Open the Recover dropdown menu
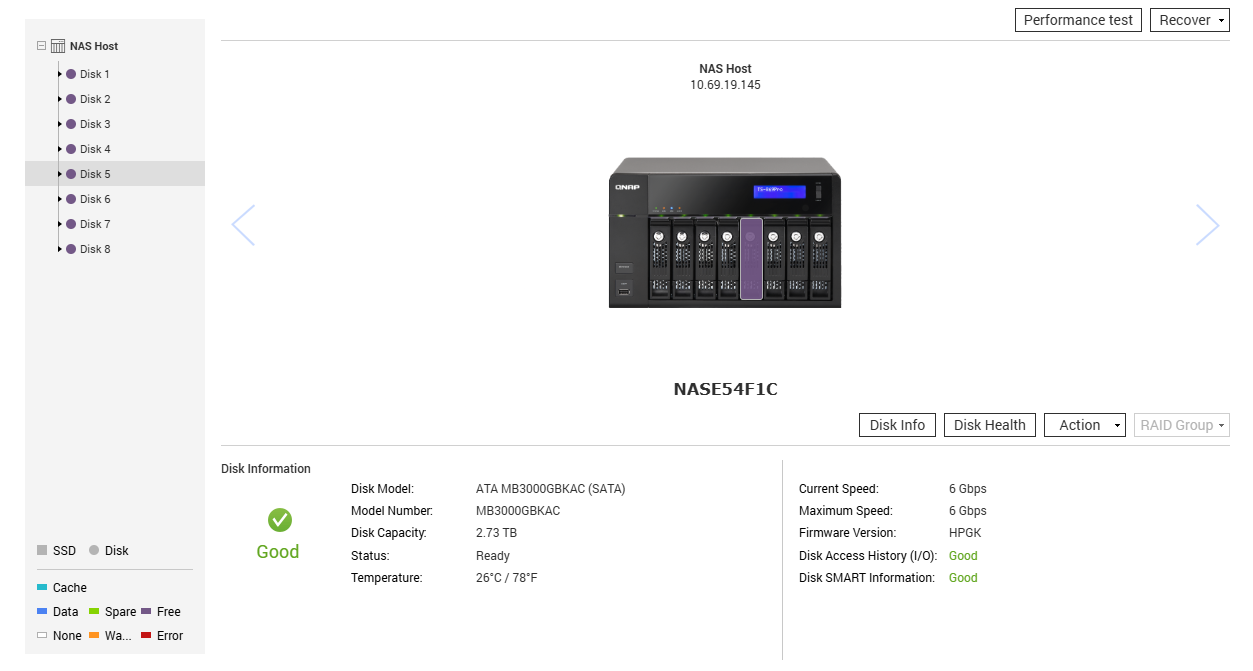1253x671 pixels. coord(1189,20)
